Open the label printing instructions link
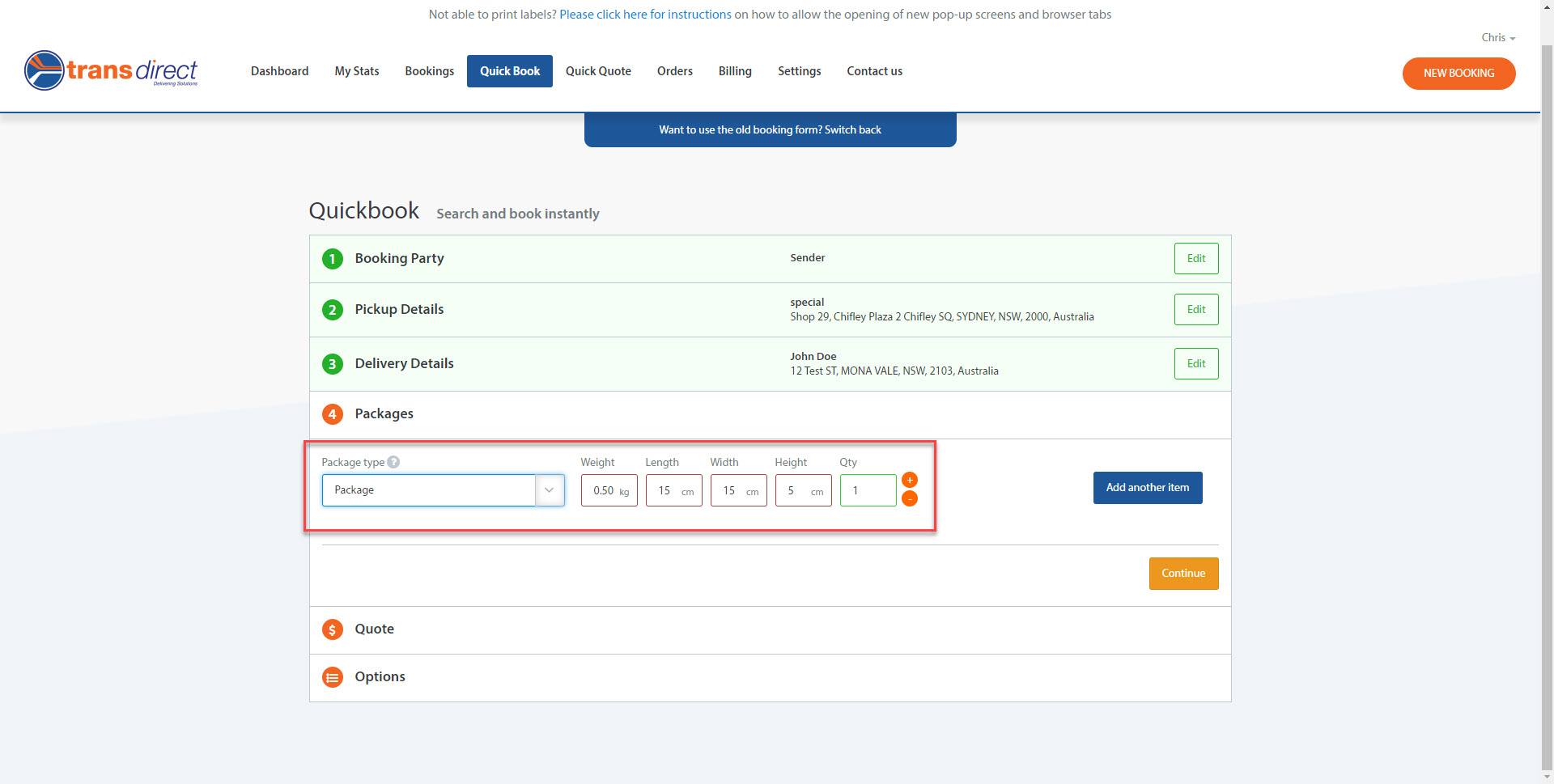 tap(645, 15)
